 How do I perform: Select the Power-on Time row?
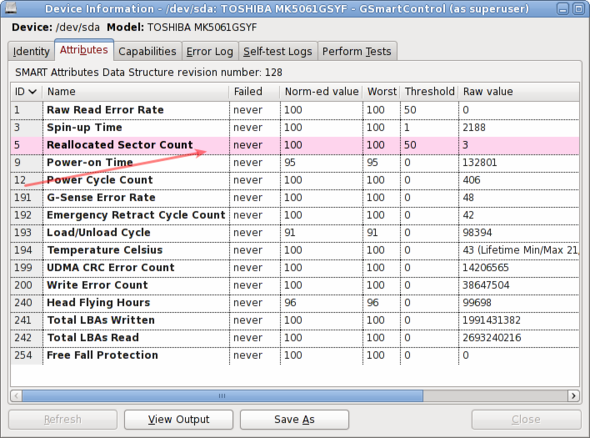(295, 163)
